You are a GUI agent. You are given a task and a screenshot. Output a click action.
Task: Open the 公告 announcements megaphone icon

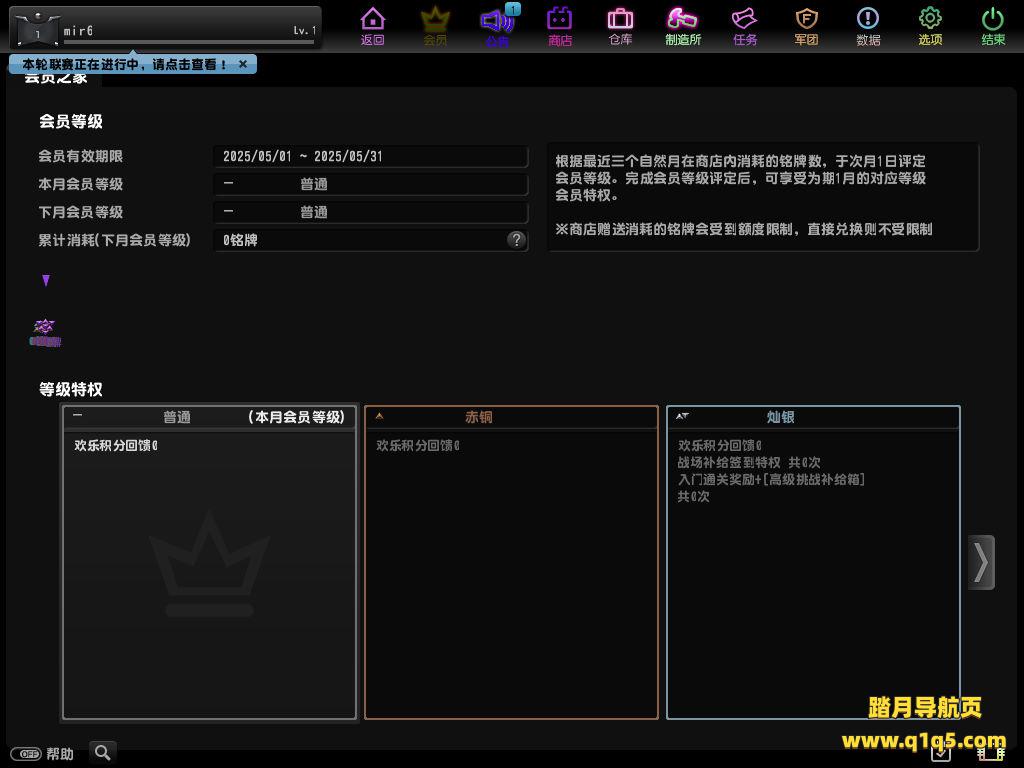pyautogui.click(x=497, y=25)
